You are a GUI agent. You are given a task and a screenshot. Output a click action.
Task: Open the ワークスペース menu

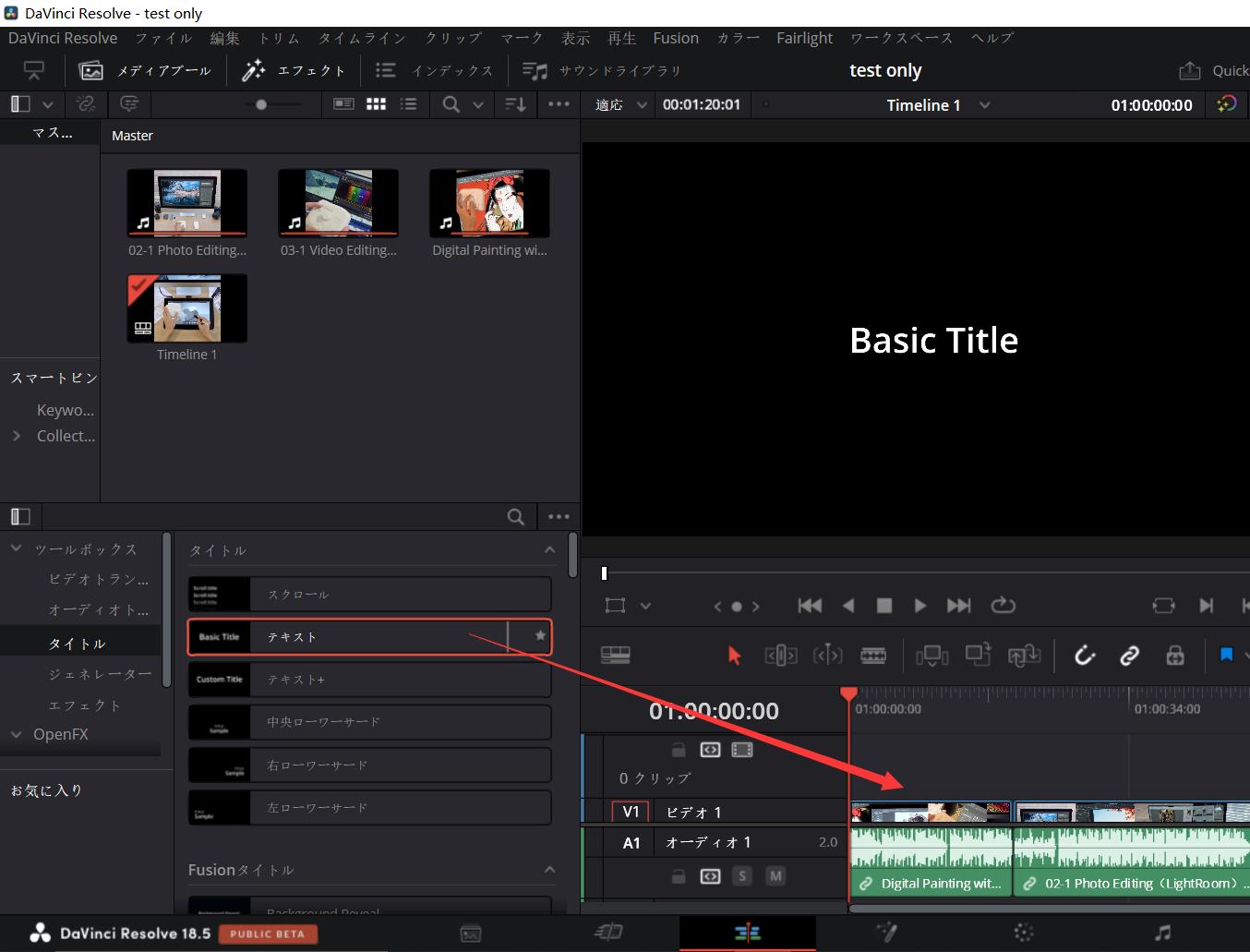901,38
